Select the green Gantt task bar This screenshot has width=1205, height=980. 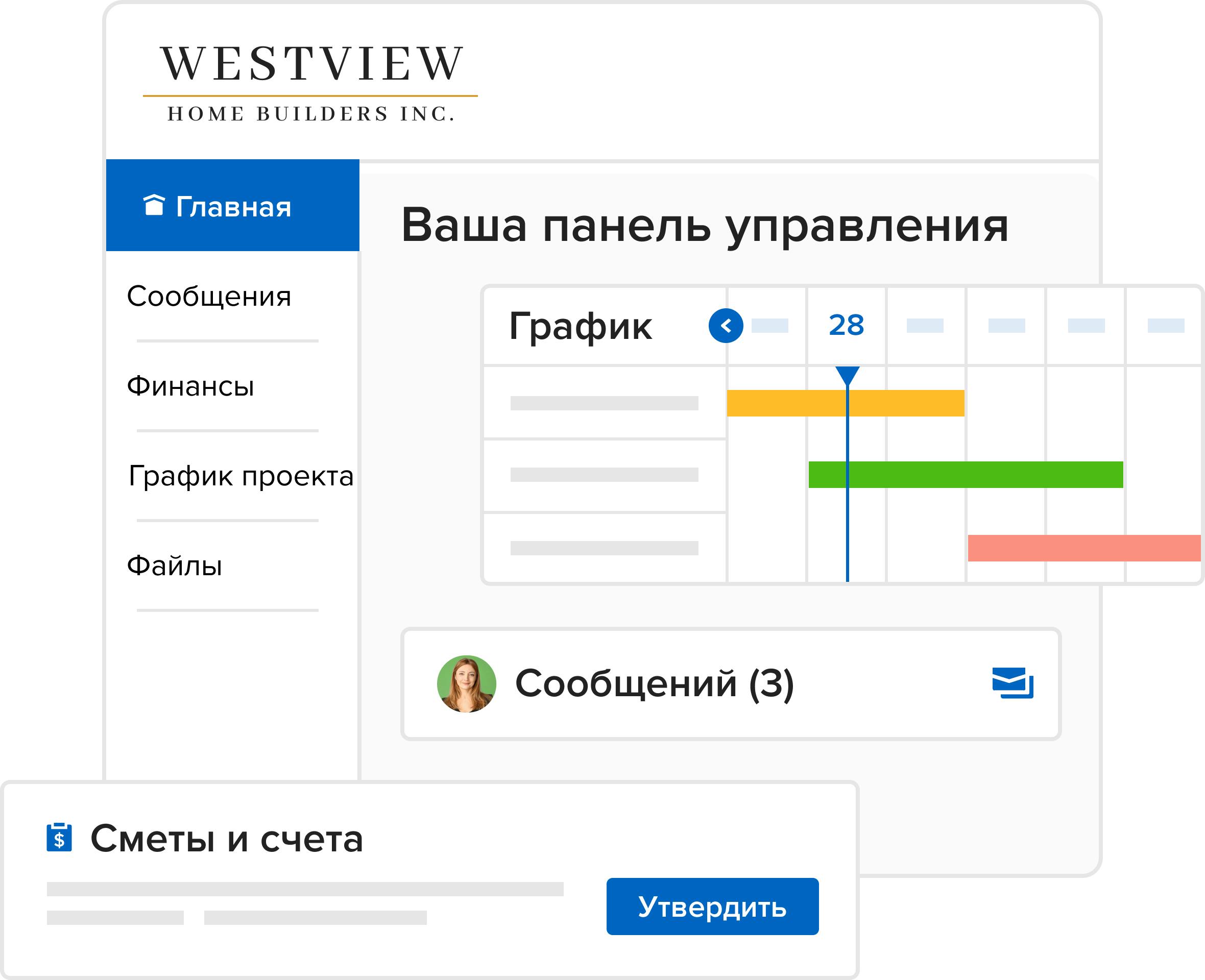[x=966, y=474]
